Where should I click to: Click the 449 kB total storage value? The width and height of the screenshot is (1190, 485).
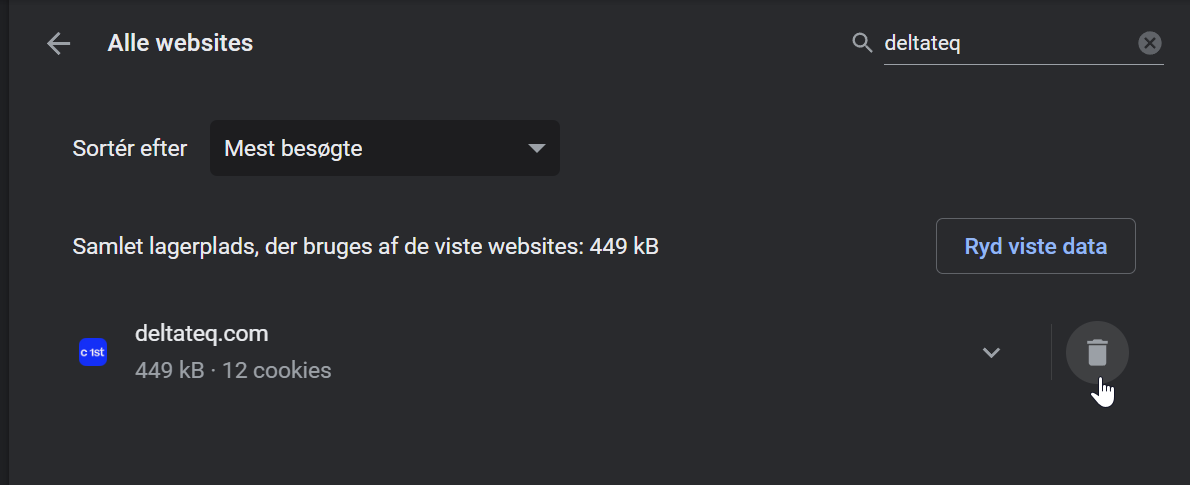pyautogui.click(x=624, y=247)
